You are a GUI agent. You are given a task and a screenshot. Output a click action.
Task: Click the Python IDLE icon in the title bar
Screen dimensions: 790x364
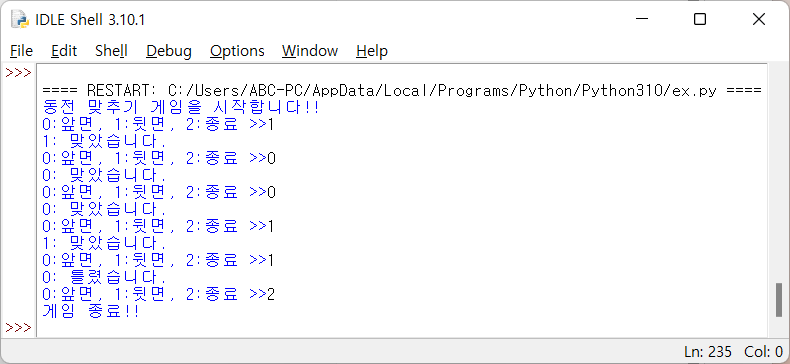21,20
